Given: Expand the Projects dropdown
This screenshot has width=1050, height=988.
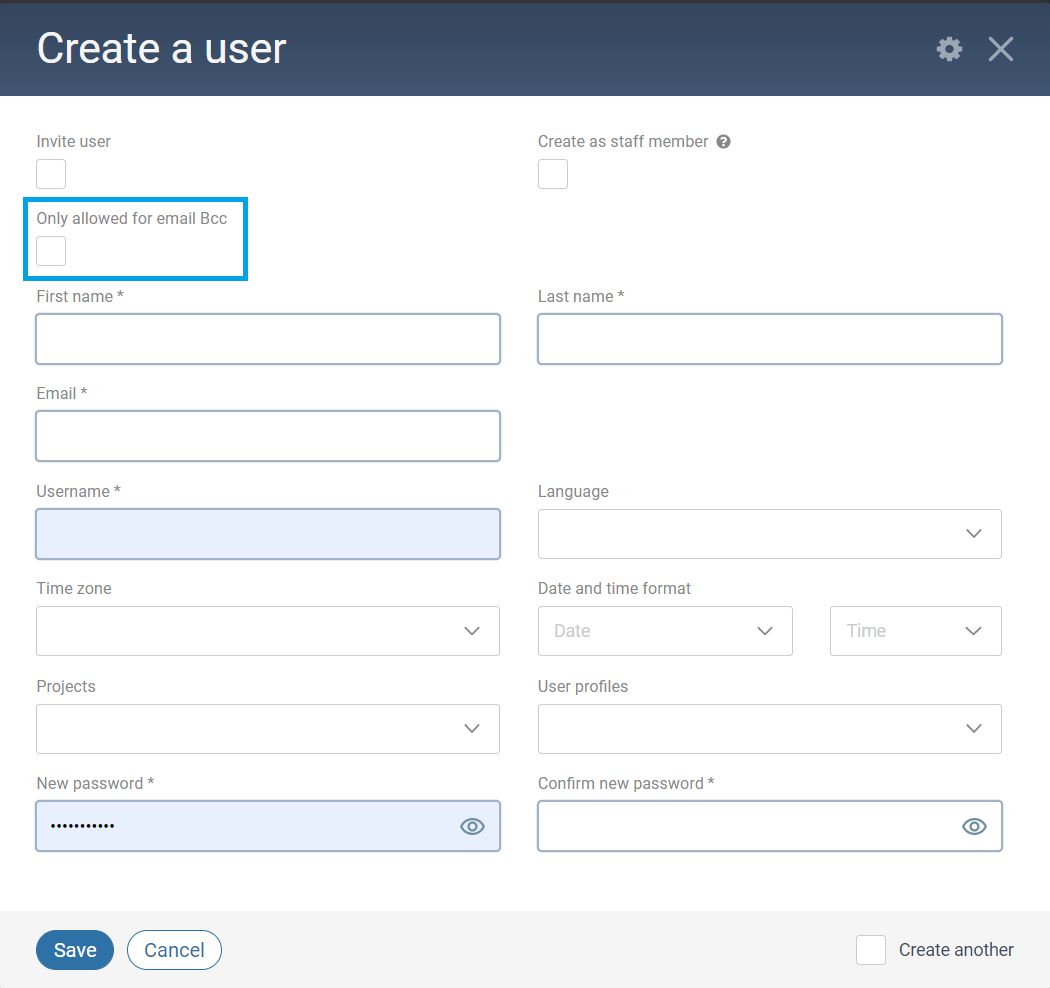Looking at the screenshot, I should pos(268,729).
